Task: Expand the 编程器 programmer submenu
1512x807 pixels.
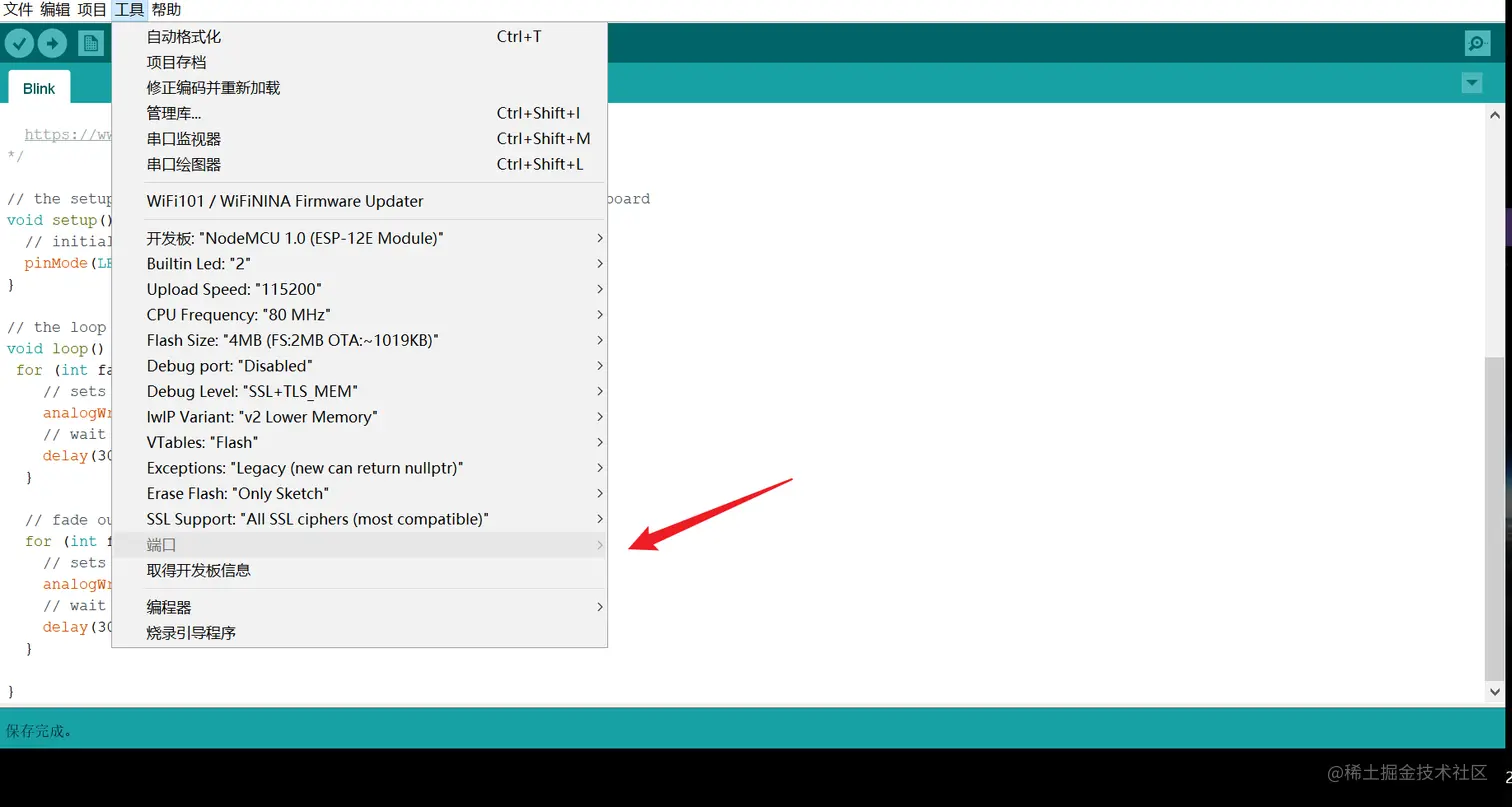Action: tap(359, 607)
